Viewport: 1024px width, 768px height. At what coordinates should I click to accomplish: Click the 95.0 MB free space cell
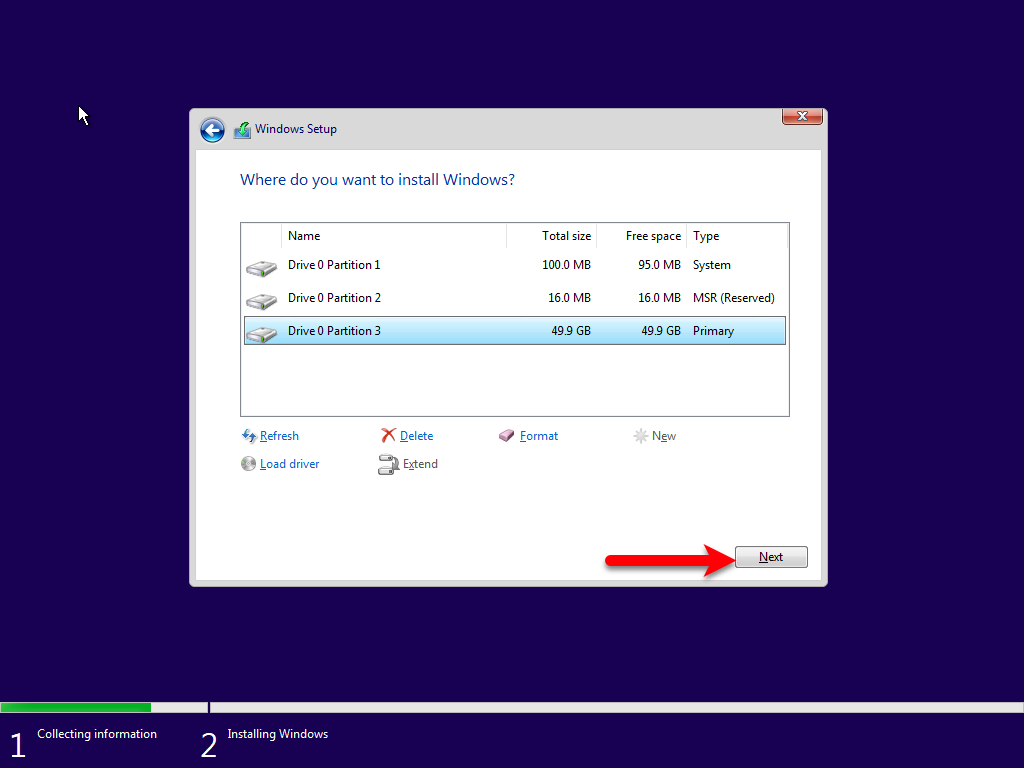[x=659, y=265]
